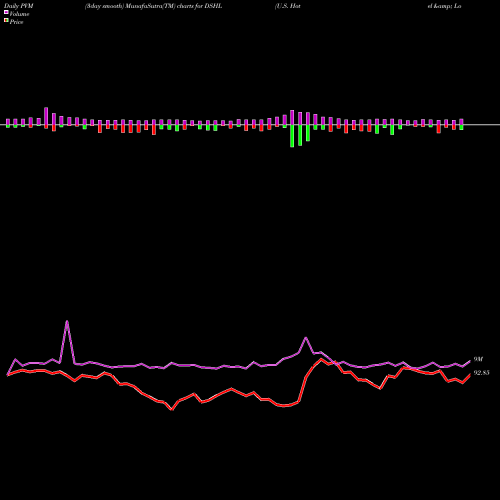Click the Volume legend color swatch
Viewport: 500px width, 500px height.
pos(6,12)
